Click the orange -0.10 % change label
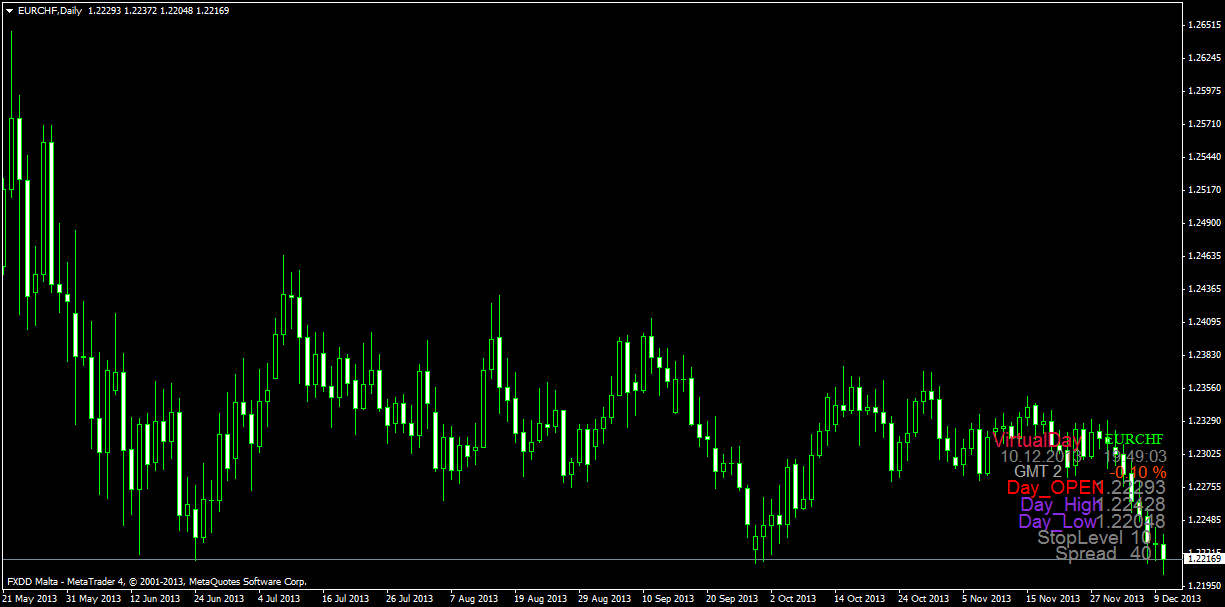The height and width of the screenshot is (607, 1225). 1140,471
